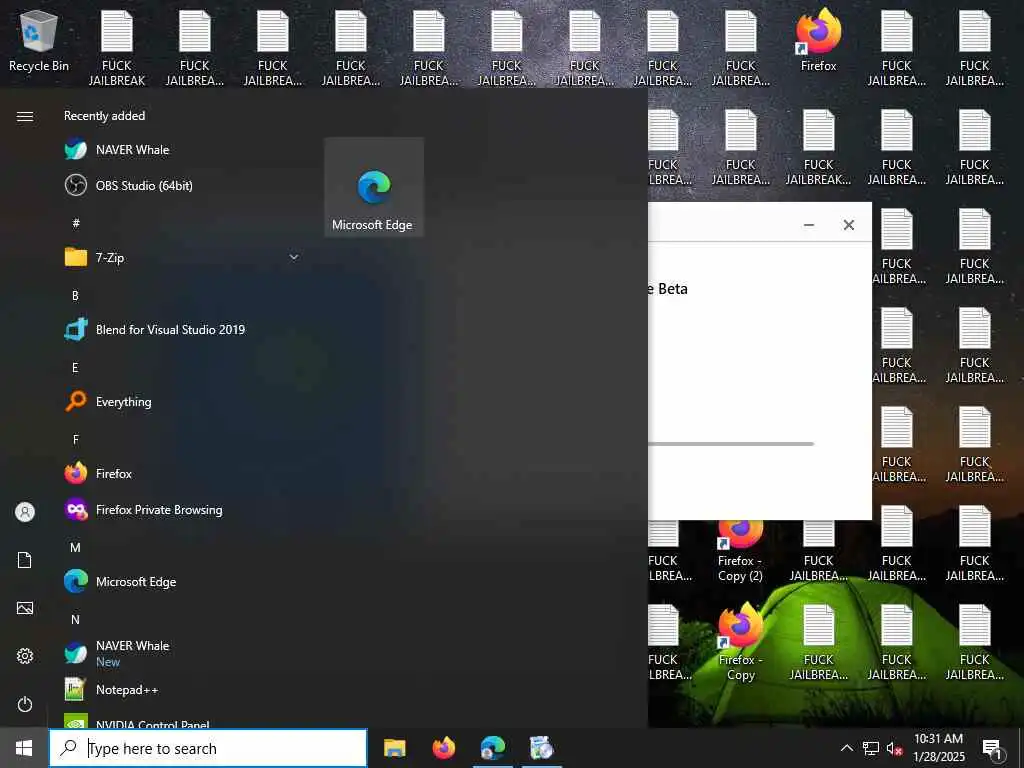Minimize the Beta installer window
Screen dimensions: 1024x768
click(808, 225)
